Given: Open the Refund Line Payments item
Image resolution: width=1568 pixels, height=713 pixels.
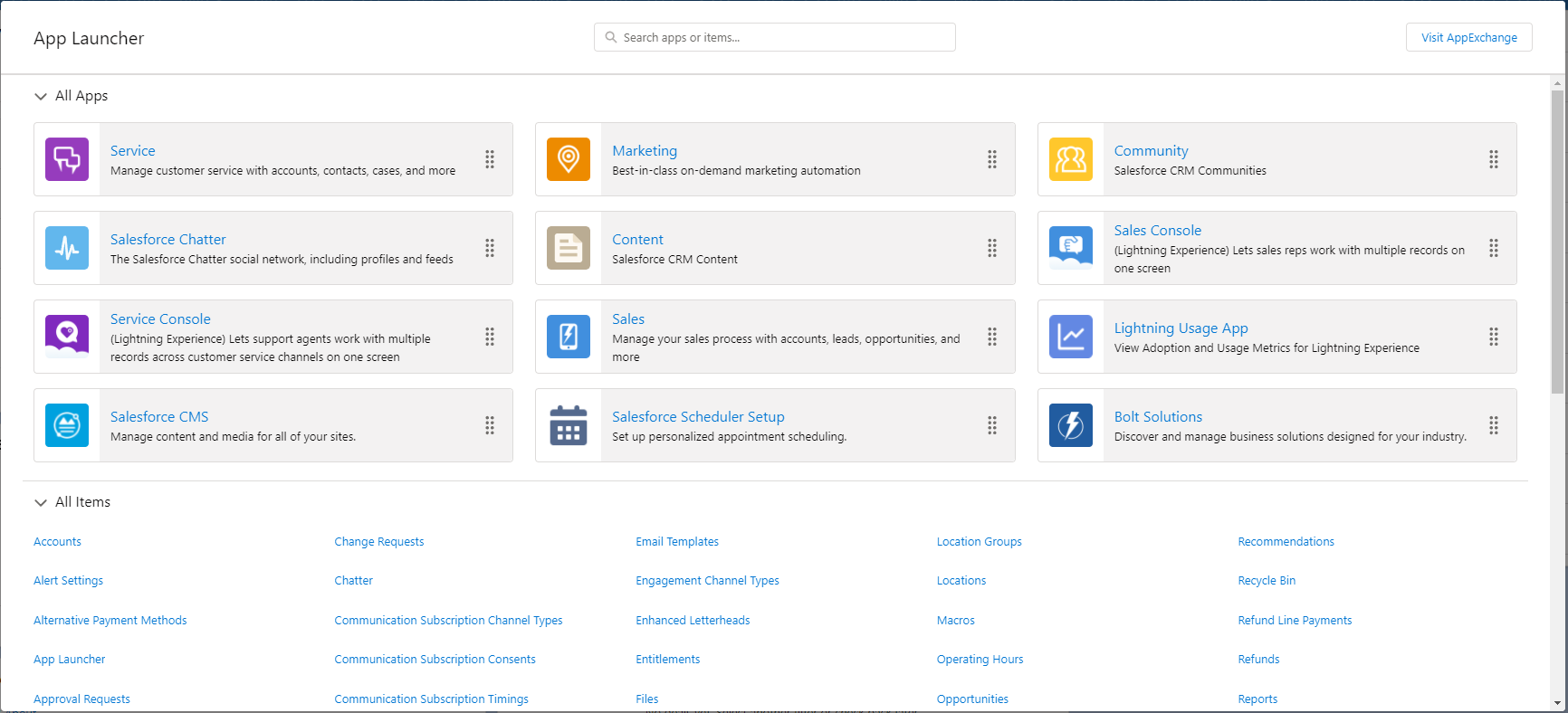Looking at the screenshot, I should click(1295, 621).
